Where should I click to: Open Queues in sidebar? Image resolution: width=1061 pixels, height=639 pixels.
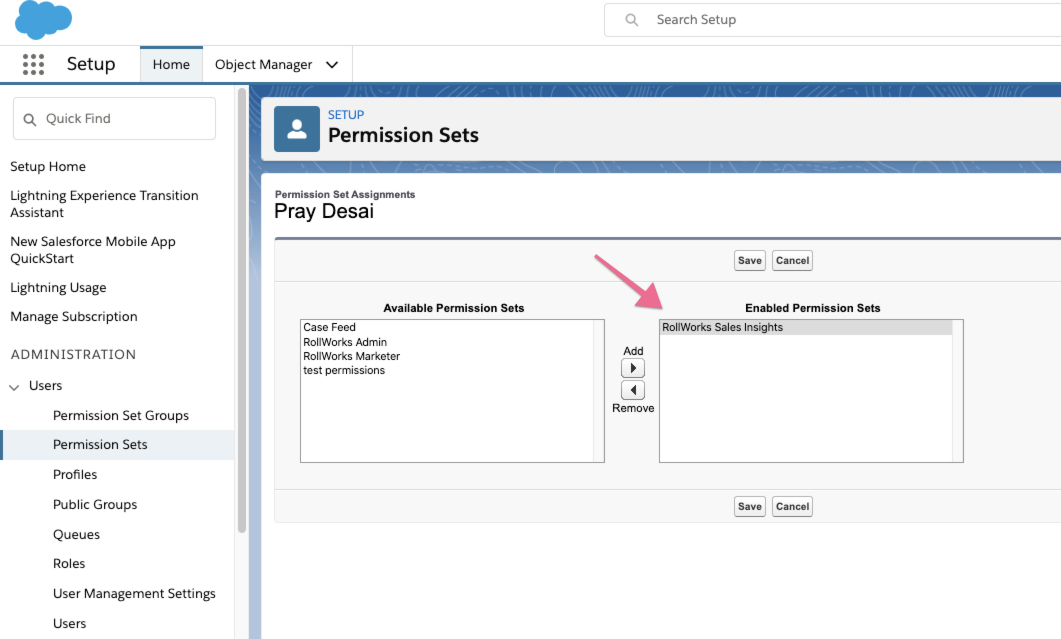tap(76, 535)
